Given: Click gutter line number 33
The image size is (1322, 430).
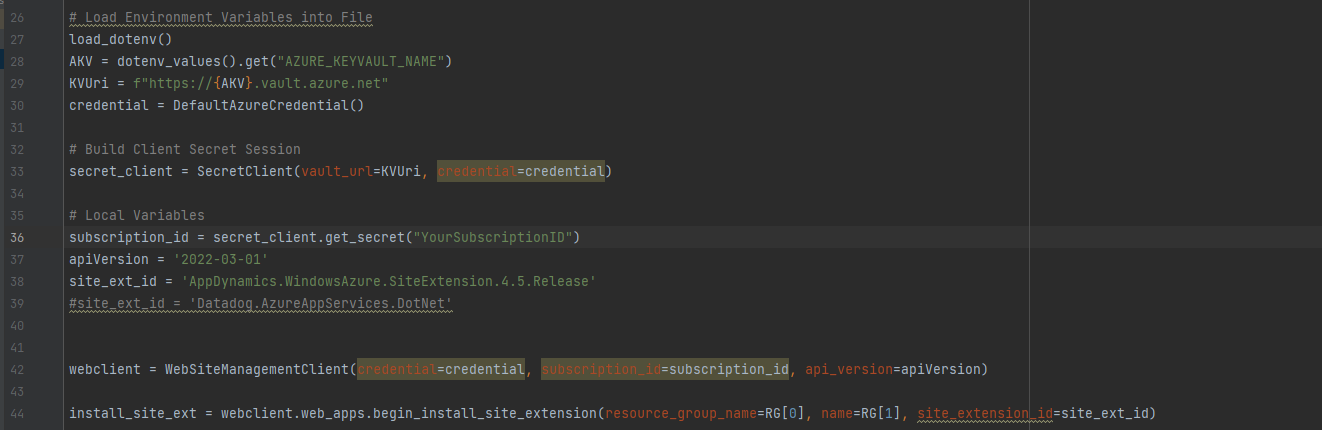Looking at the screenshot, I should tap(17, 171).
